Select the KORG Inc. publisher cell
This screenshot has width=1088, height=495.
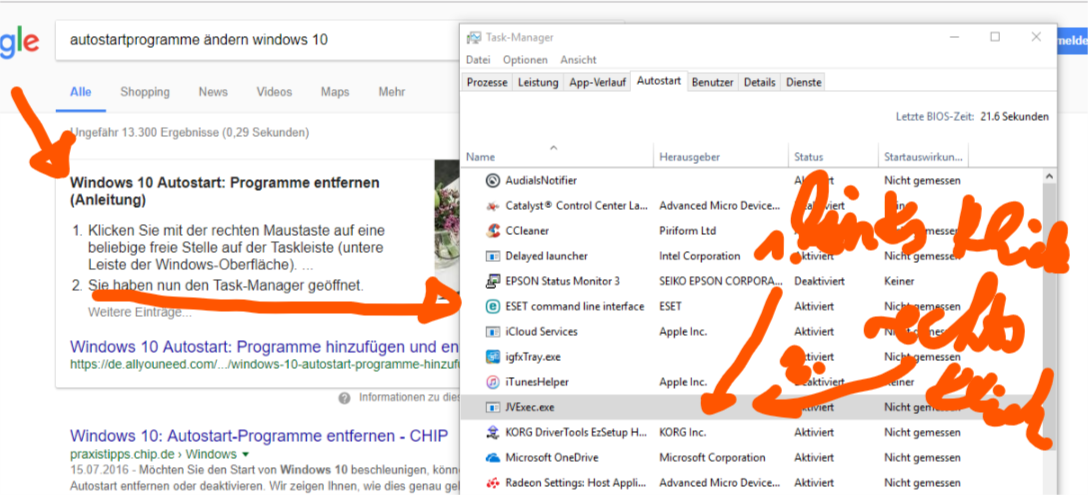tap(682, 433)
